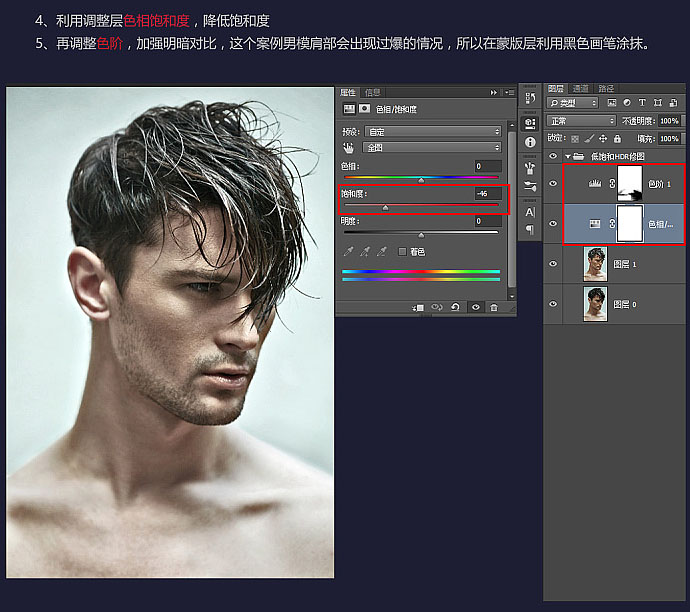
Task: Hide the 色阶 1 layer
Action: coord(553,183)
